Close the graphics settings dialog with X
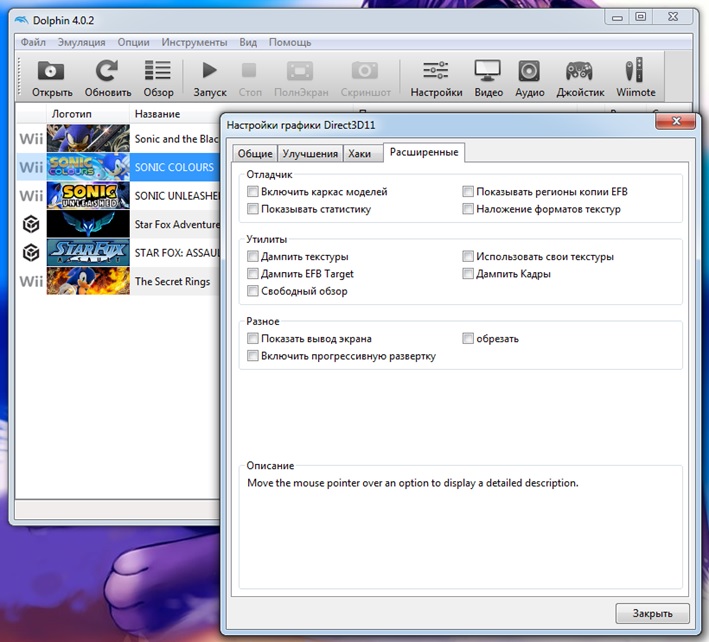 676,121
